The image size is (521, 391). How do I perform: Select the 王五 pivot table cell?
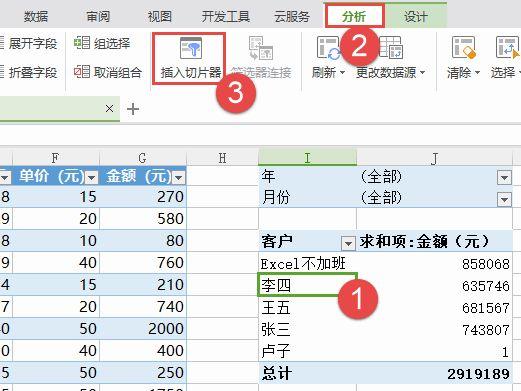pos(307,307)
